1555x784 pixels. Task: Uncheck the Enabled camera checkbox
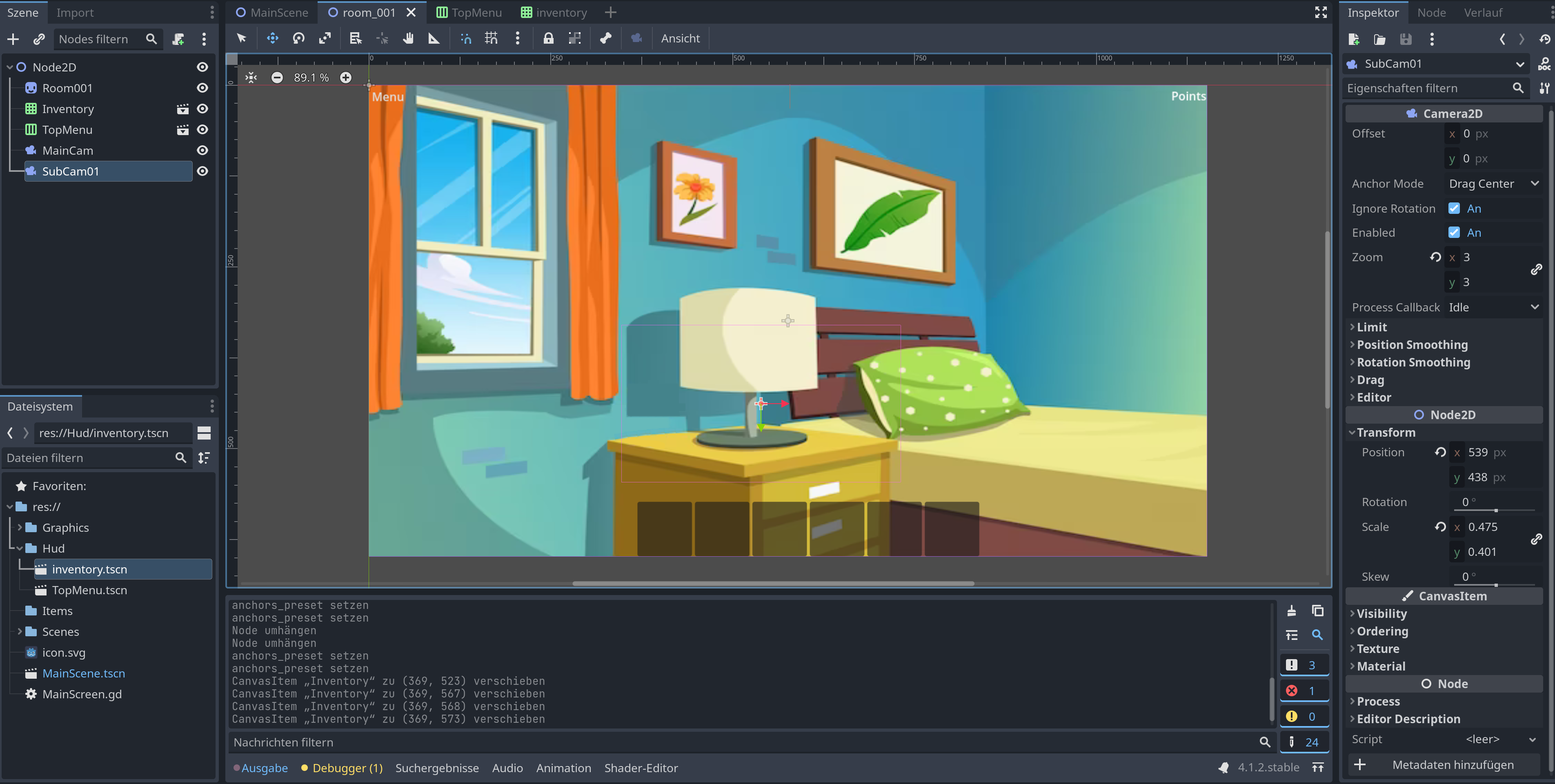[x=1454, y=232]
